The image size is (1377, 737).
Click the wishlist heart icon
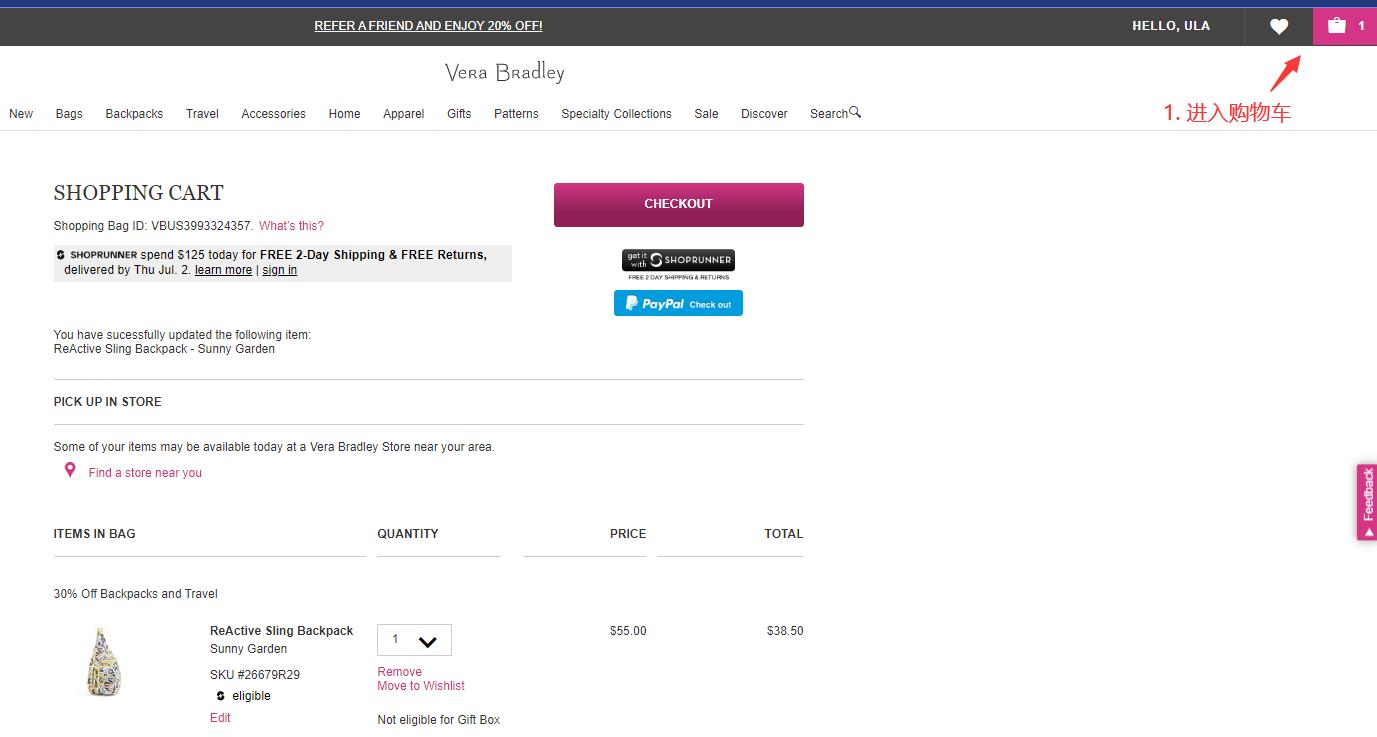1278,27
